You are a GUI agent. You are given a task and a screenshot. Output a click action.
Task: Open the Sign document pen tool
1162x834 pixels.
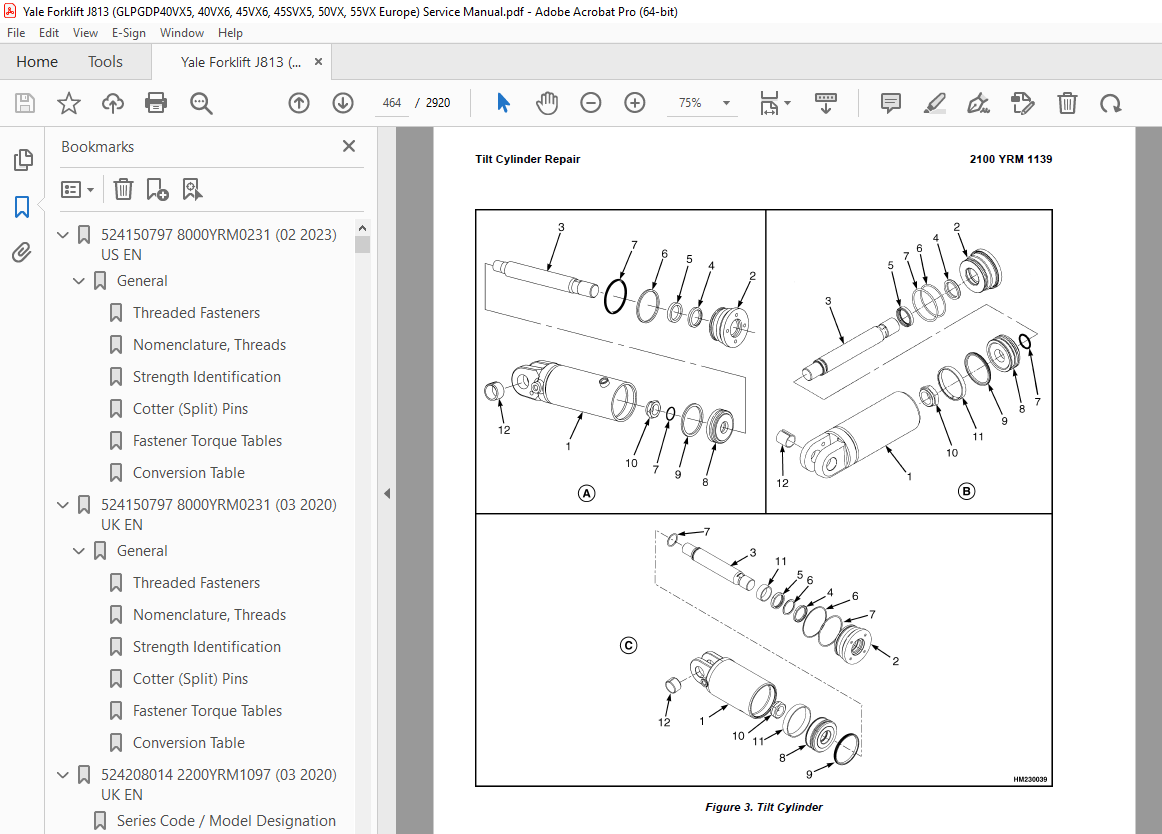pyautogui.click(x=978, y=103)
